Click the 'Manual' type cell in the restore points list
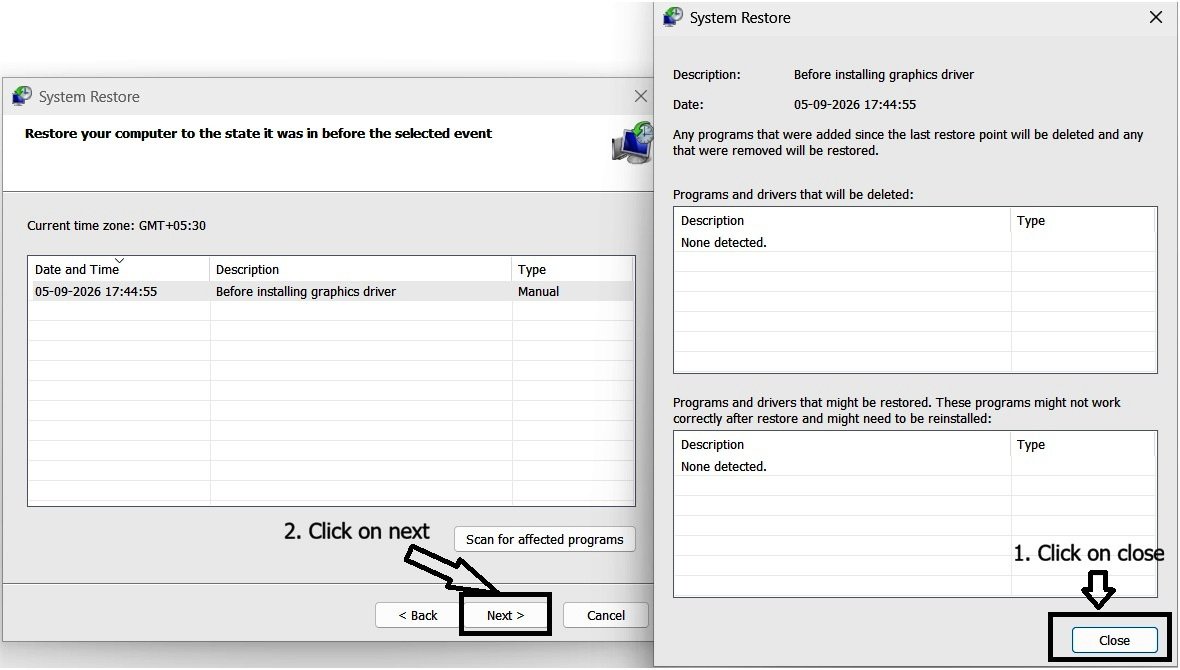The height and width of the screenshot is (670, 1180). click(538, 291)
